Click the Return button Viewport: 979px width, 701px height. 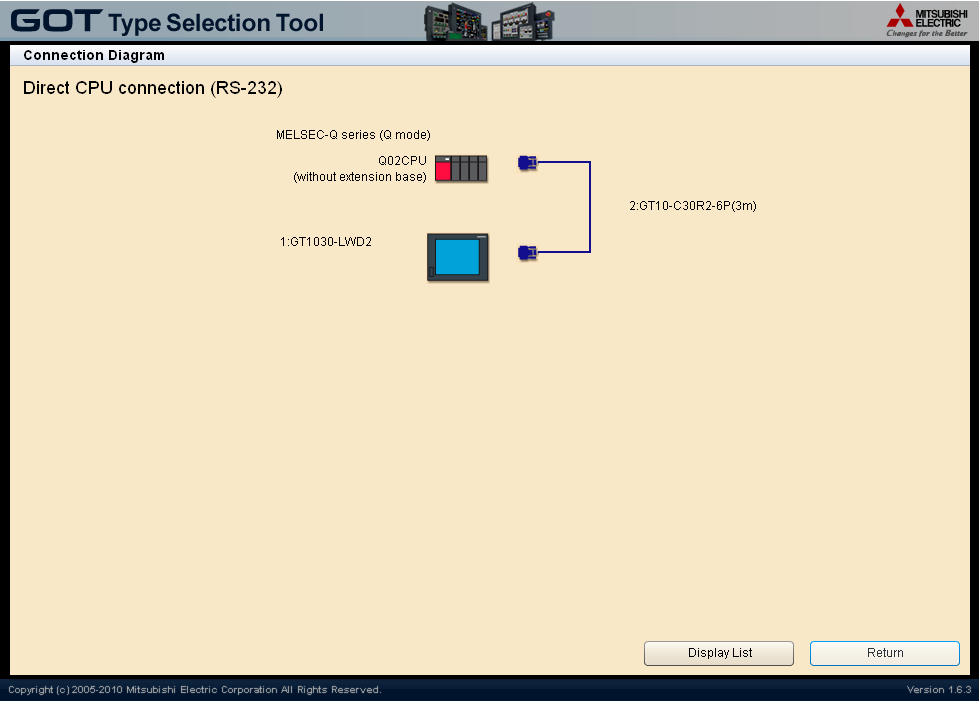pos(885,653)
